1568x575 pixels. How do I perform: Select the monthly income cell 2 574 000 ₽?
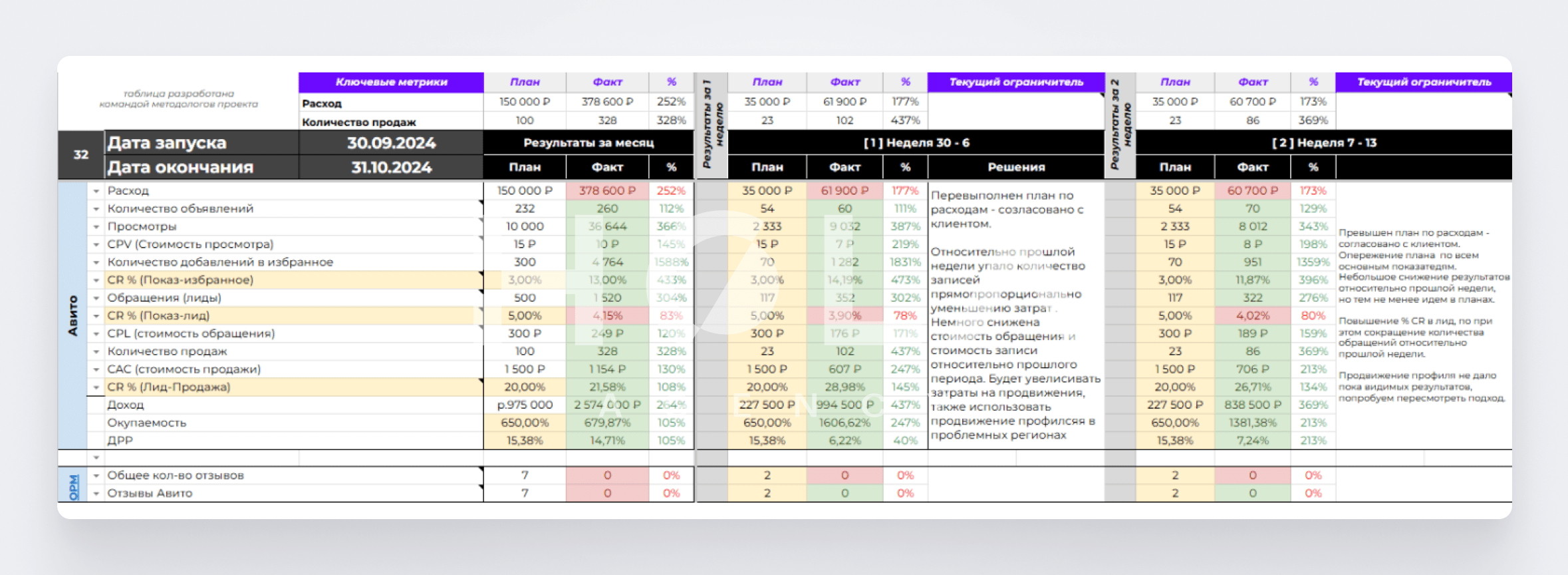607,405
